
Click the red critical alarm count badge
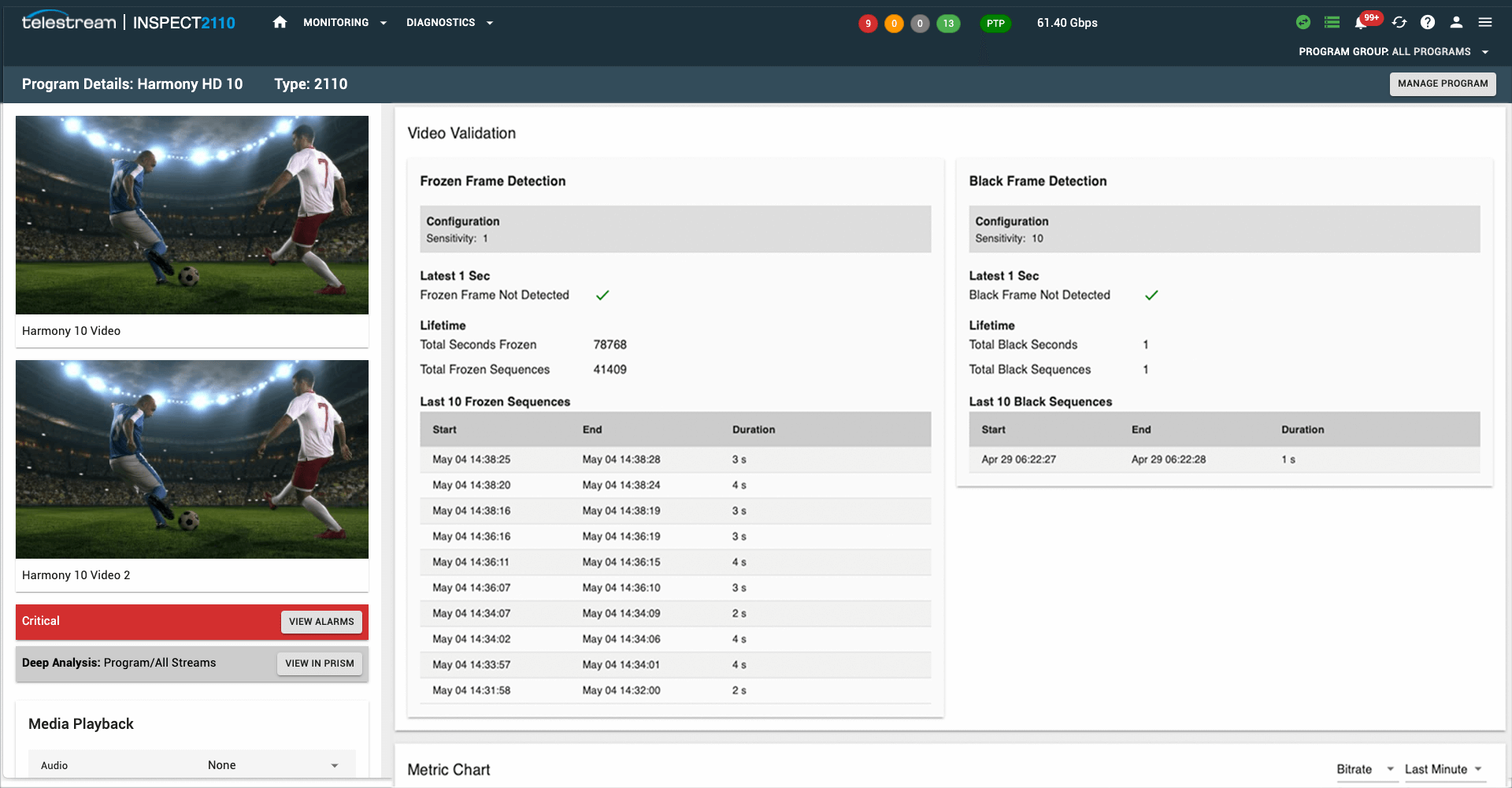[868, 24]
